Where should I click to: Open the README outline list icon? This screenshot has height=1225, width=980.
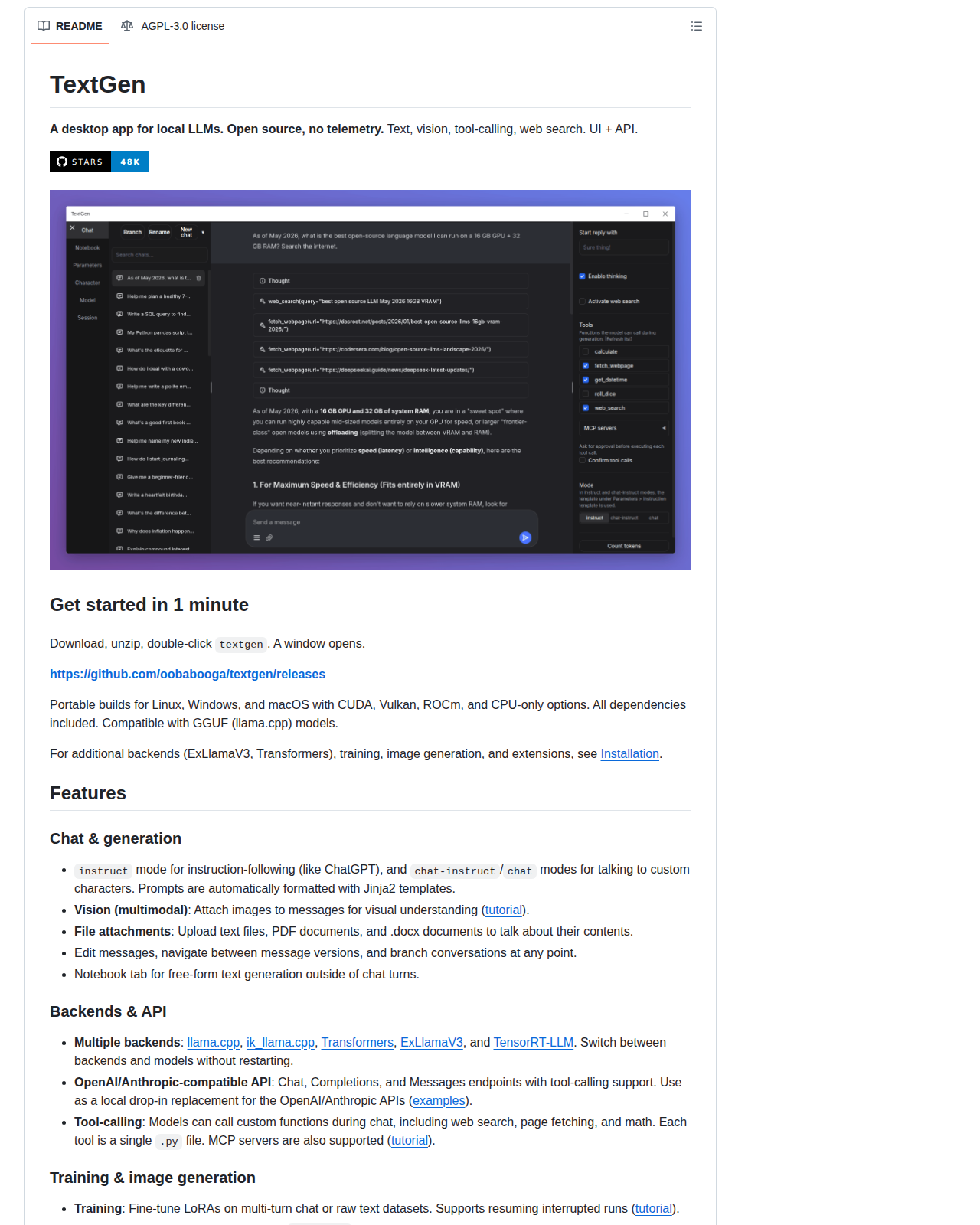tap(696, 26)
